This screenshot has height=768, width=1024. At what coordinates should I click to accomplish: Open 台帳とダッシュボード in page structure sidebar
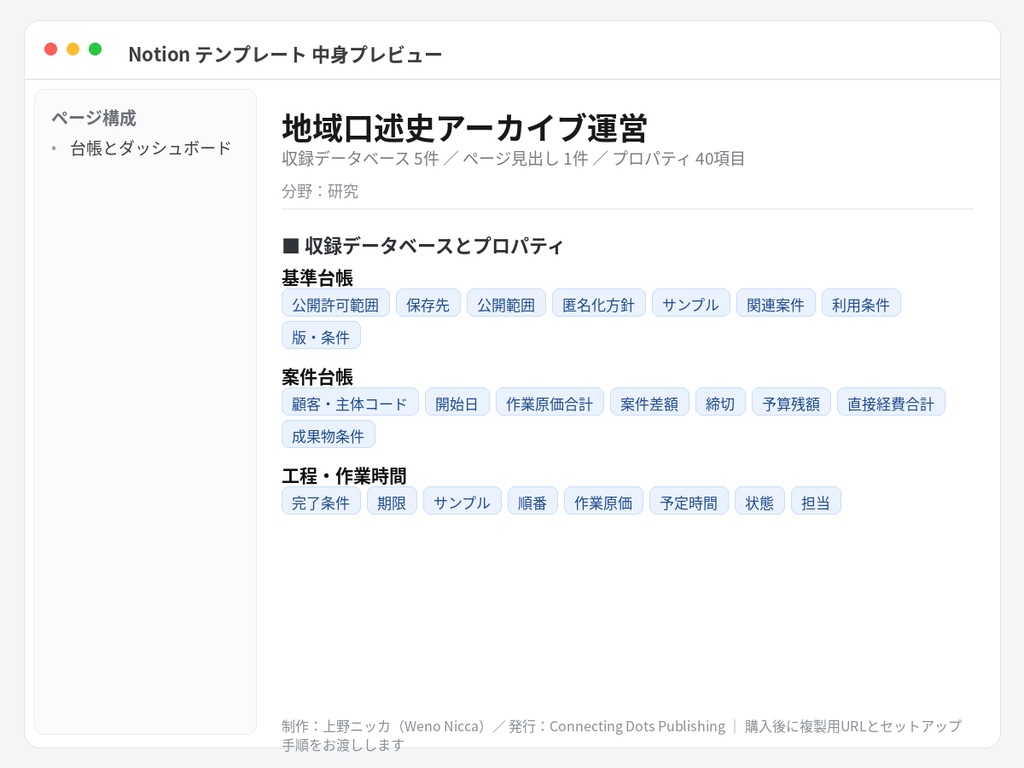pos(151,148)
